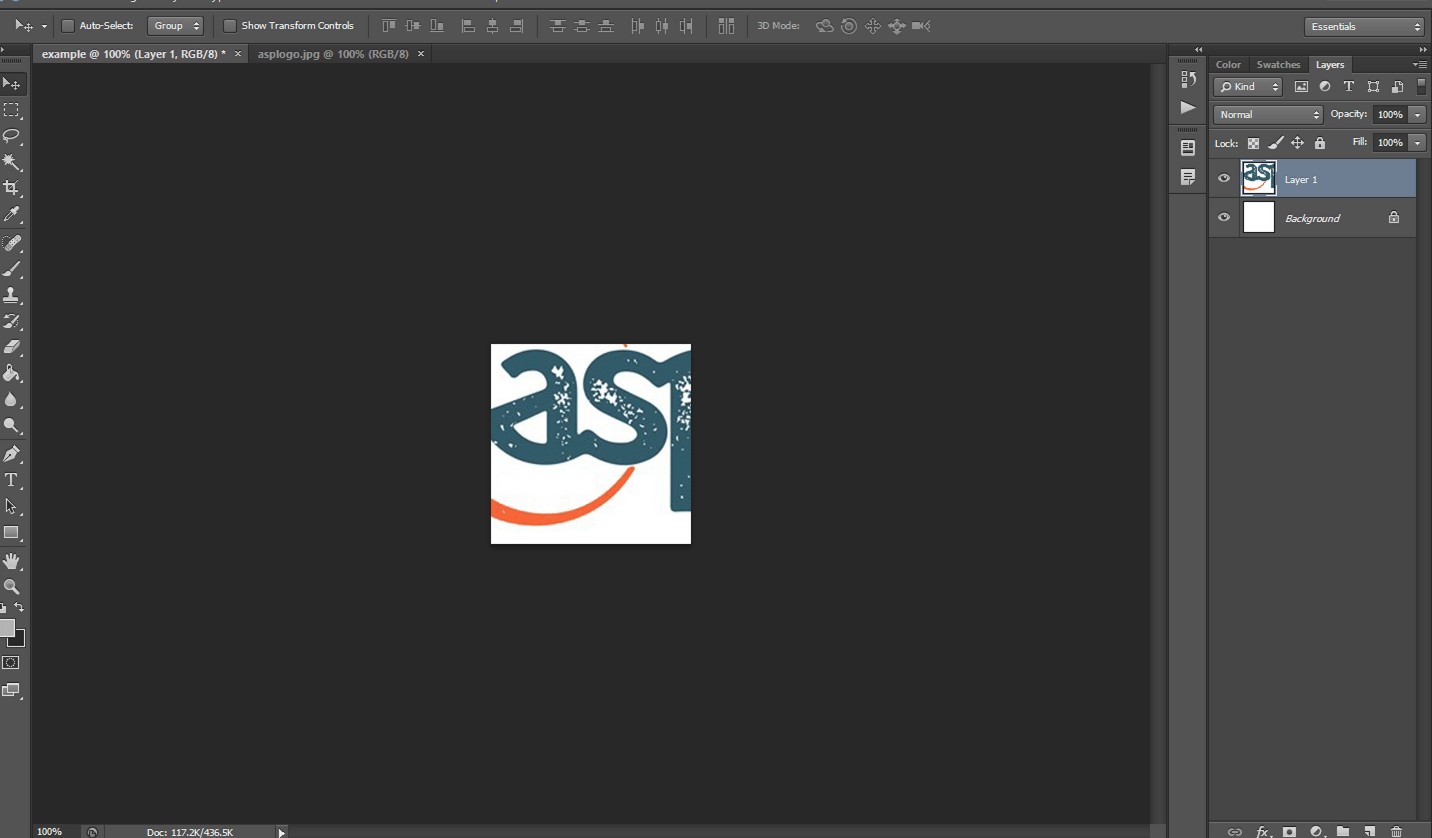Enable the Auto-Select checkbox
The image size is (1432, 838).
coord(68,26)
